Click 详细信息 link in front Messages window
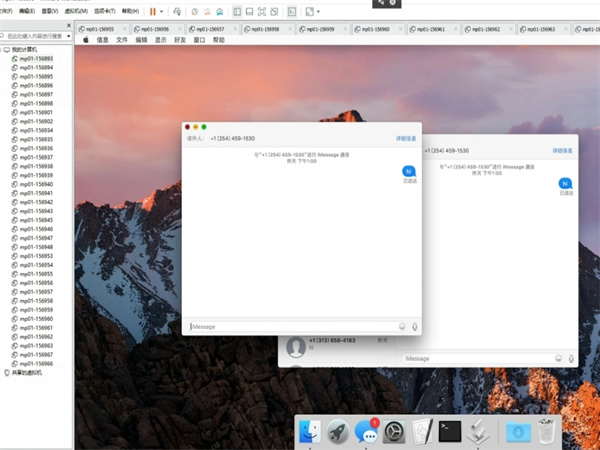The height and width of the screenshot is (450, 600). tap(406, 139)
